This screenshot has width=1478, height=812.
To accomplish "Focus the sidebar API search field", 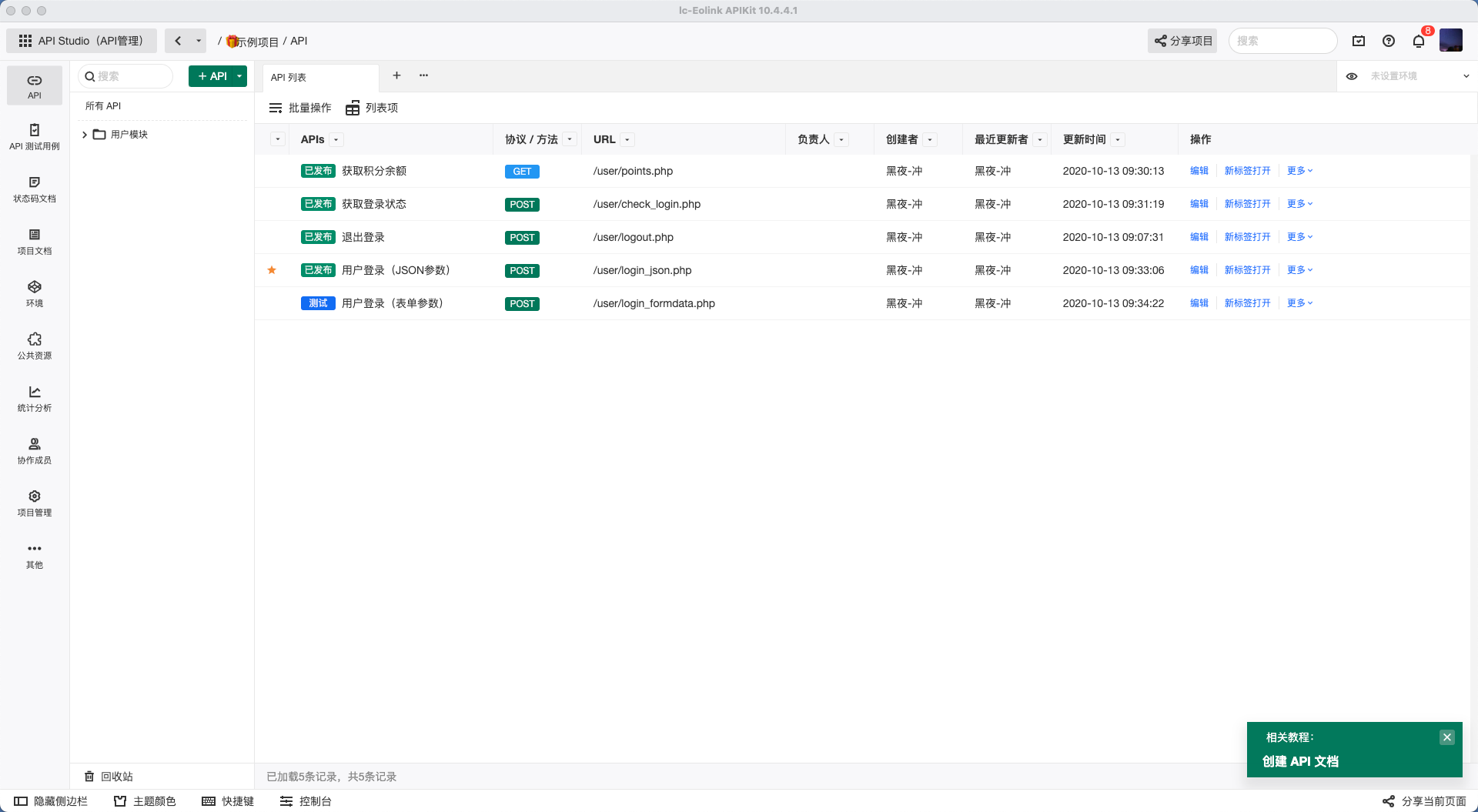I will 125,76.
